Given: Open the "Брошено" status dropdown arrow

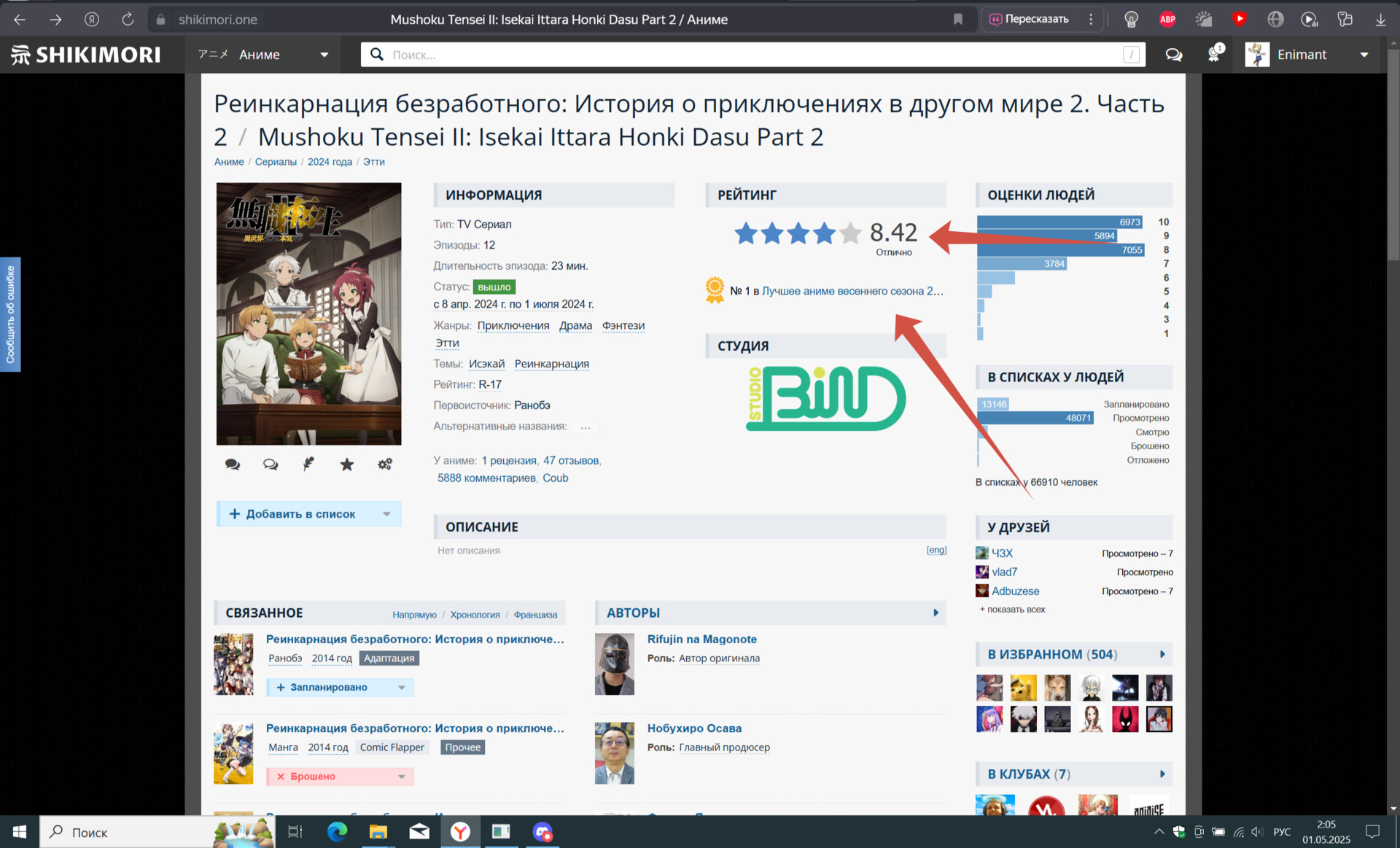Looking at the screenshot, I should tap(402, 777).
